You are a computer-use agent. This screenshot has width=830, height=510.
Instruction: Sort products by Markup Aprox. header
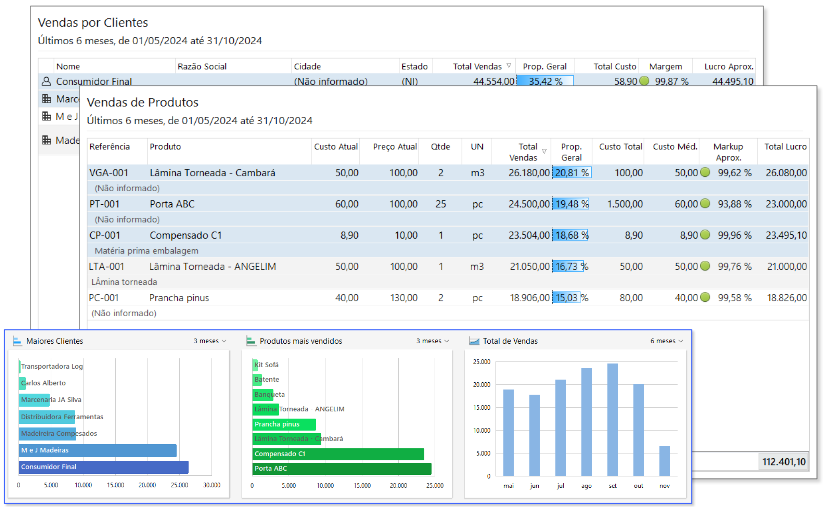point(728,151)
